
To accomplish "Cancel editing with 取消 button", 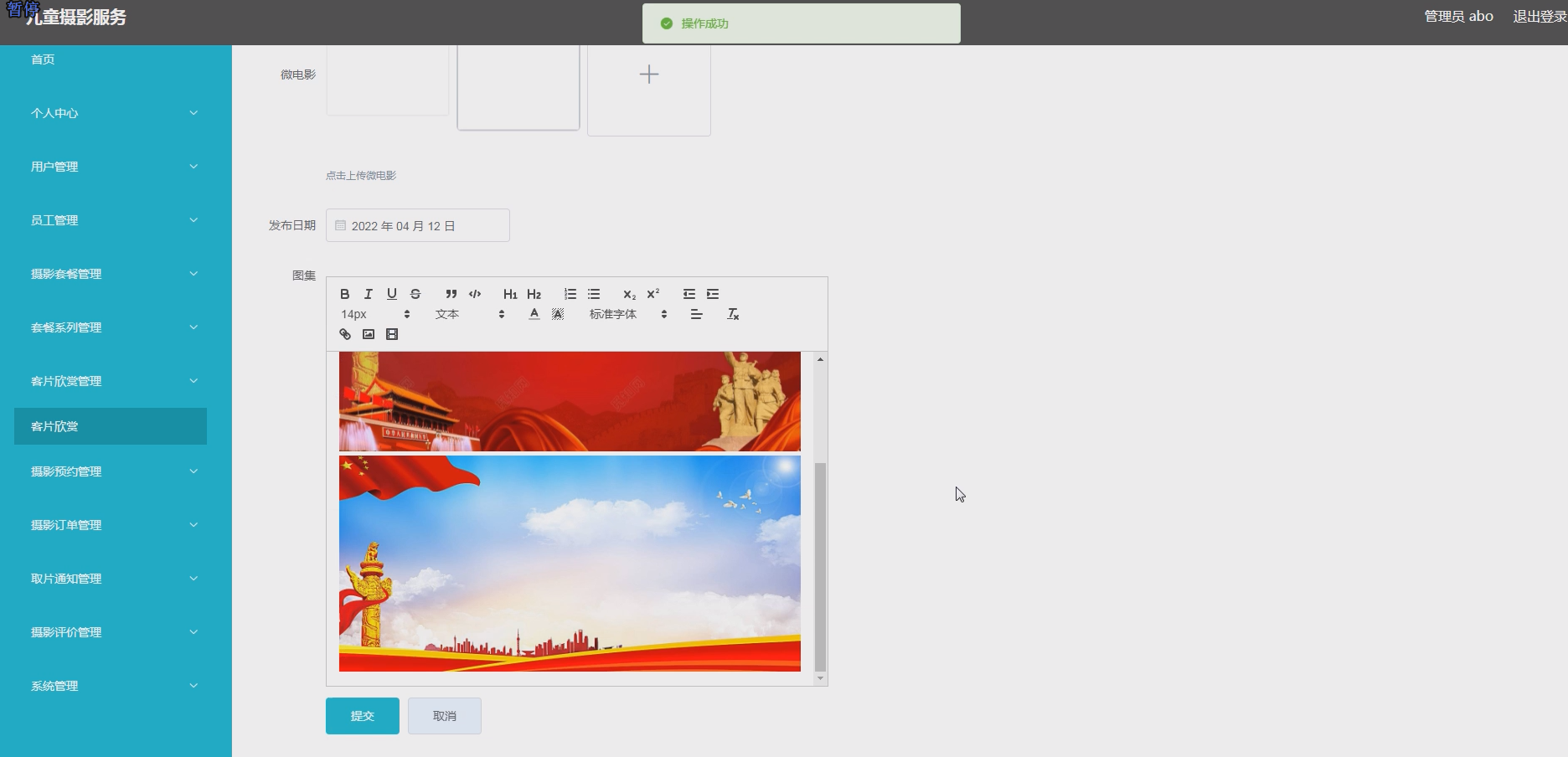I will [445, 716].
